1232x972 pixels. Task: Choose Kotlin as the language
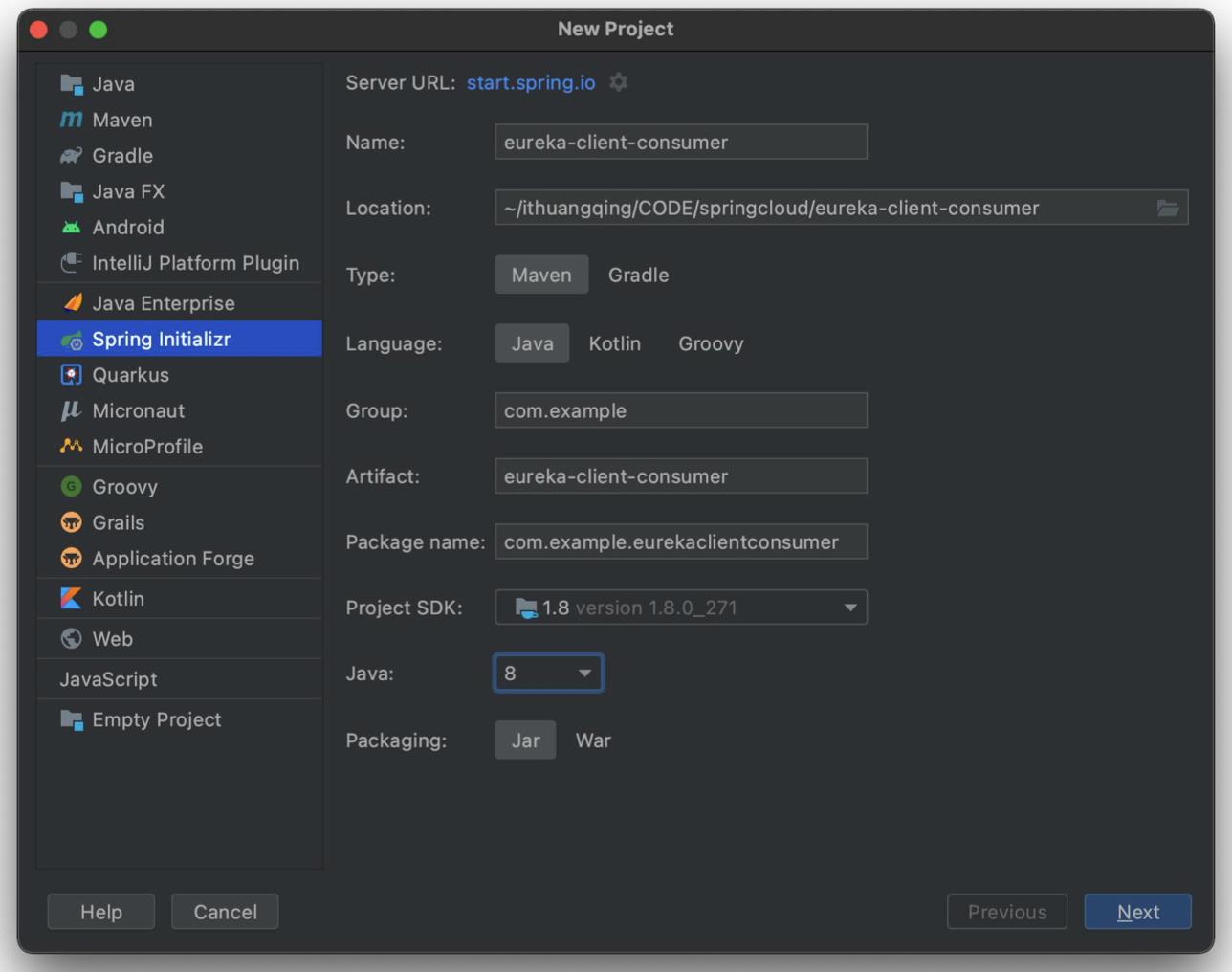click(x=615, y=343)
